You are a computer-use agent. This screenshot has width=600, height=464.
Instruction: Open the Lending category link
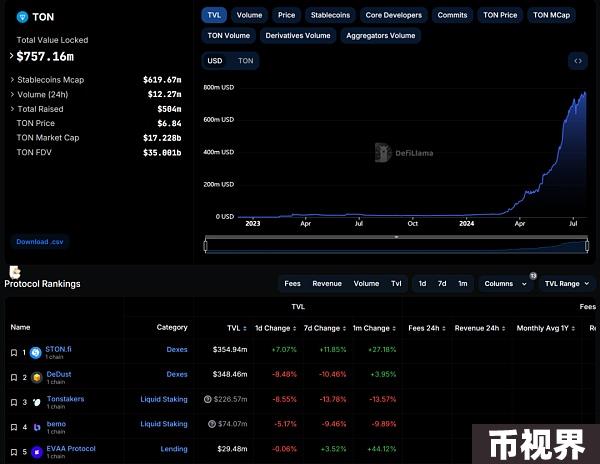174,449
